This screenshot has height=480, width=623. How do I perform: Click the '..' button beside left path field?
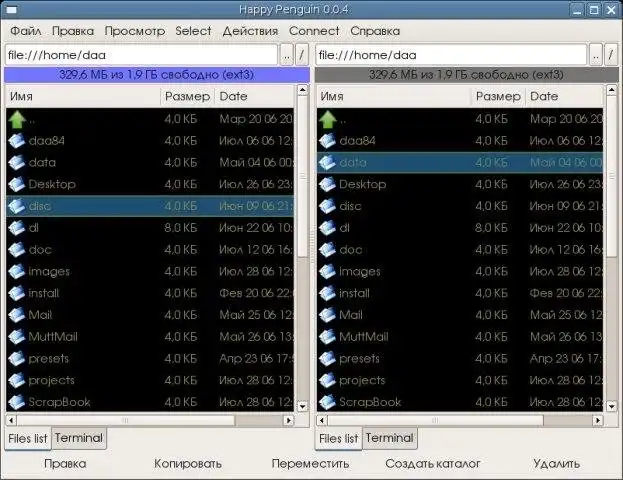tap(286, 55)
